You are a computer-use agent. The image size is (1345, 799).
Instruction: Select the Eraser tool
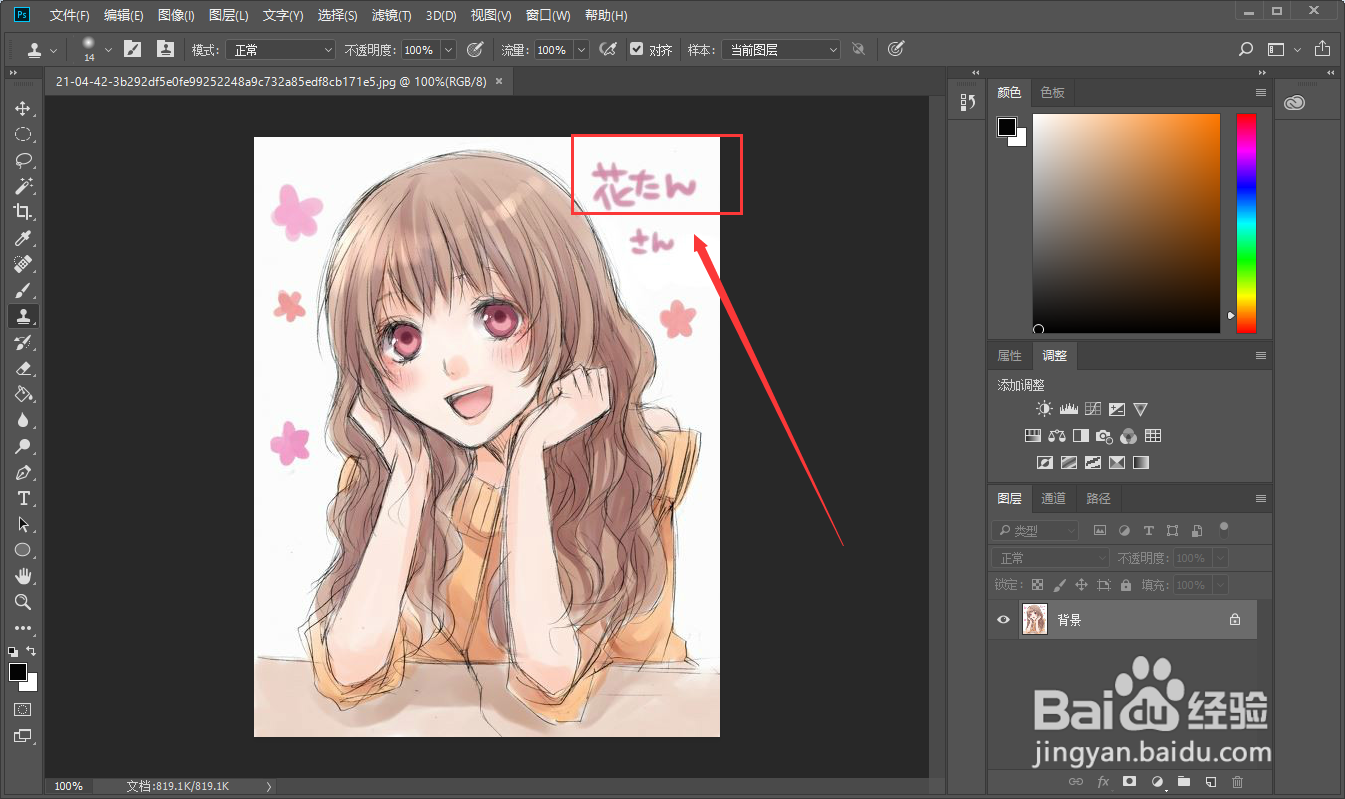(x=24, y=367)
